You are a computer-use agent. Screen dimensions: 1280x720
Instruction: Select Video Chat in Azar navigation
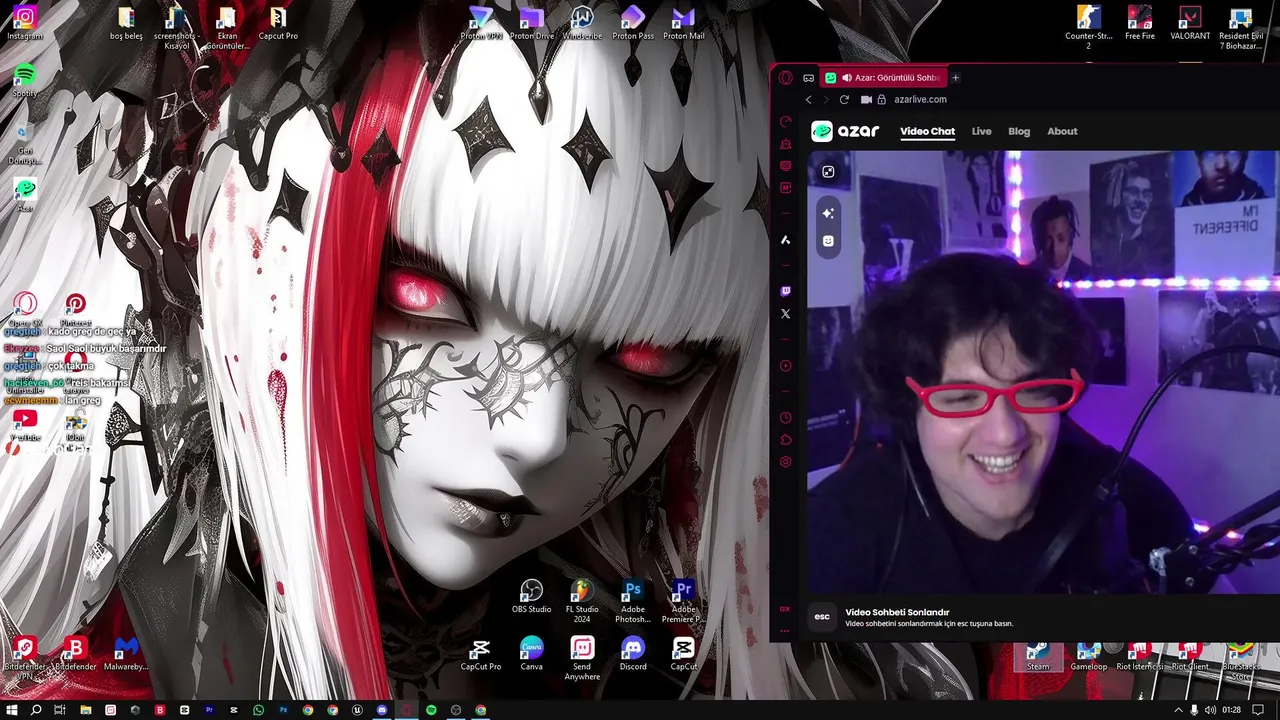pyautogui.click(x=927, y=131)
